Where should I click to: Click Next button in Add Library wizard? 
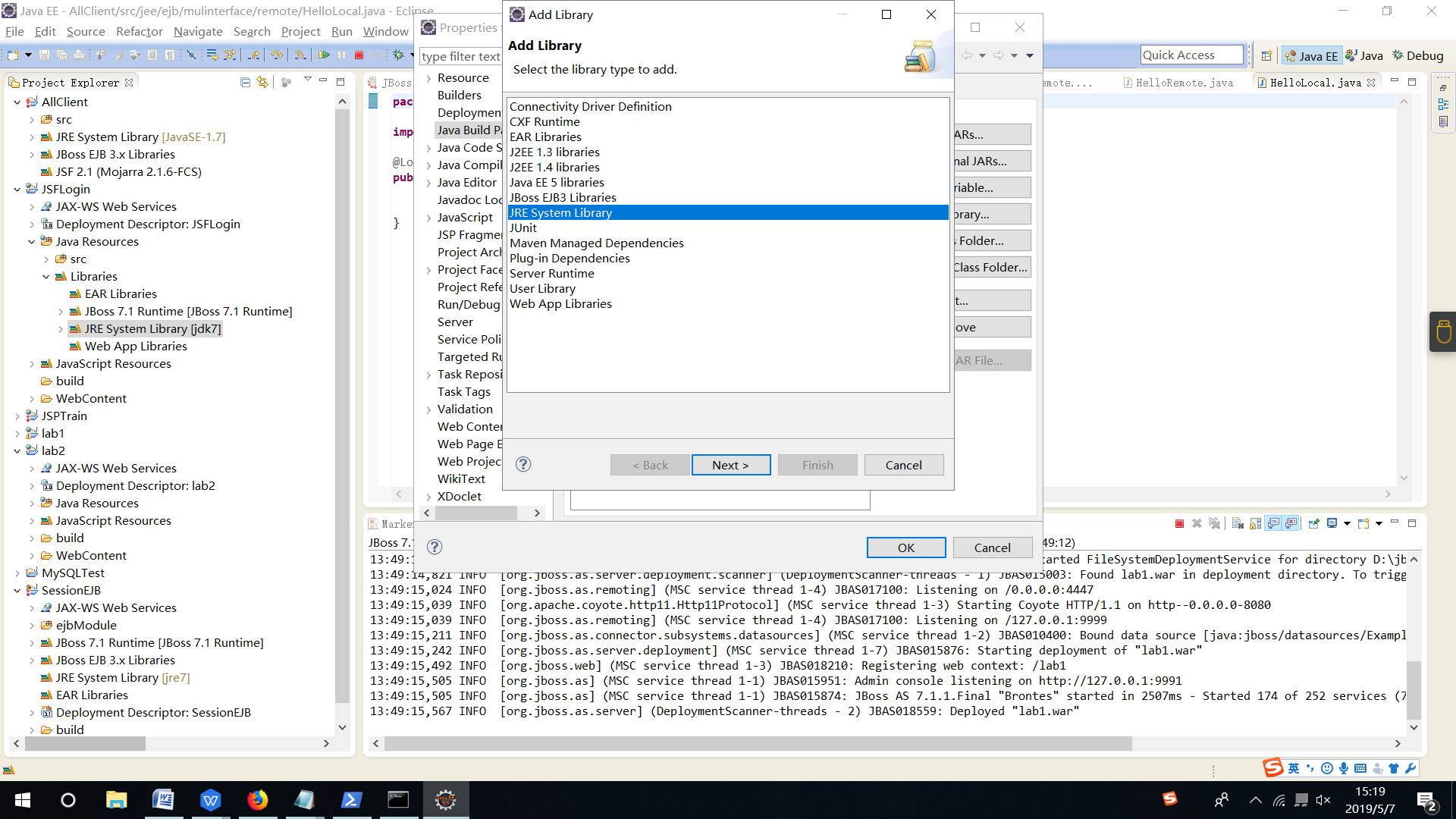pyautogui.click(x=730, y=465)
